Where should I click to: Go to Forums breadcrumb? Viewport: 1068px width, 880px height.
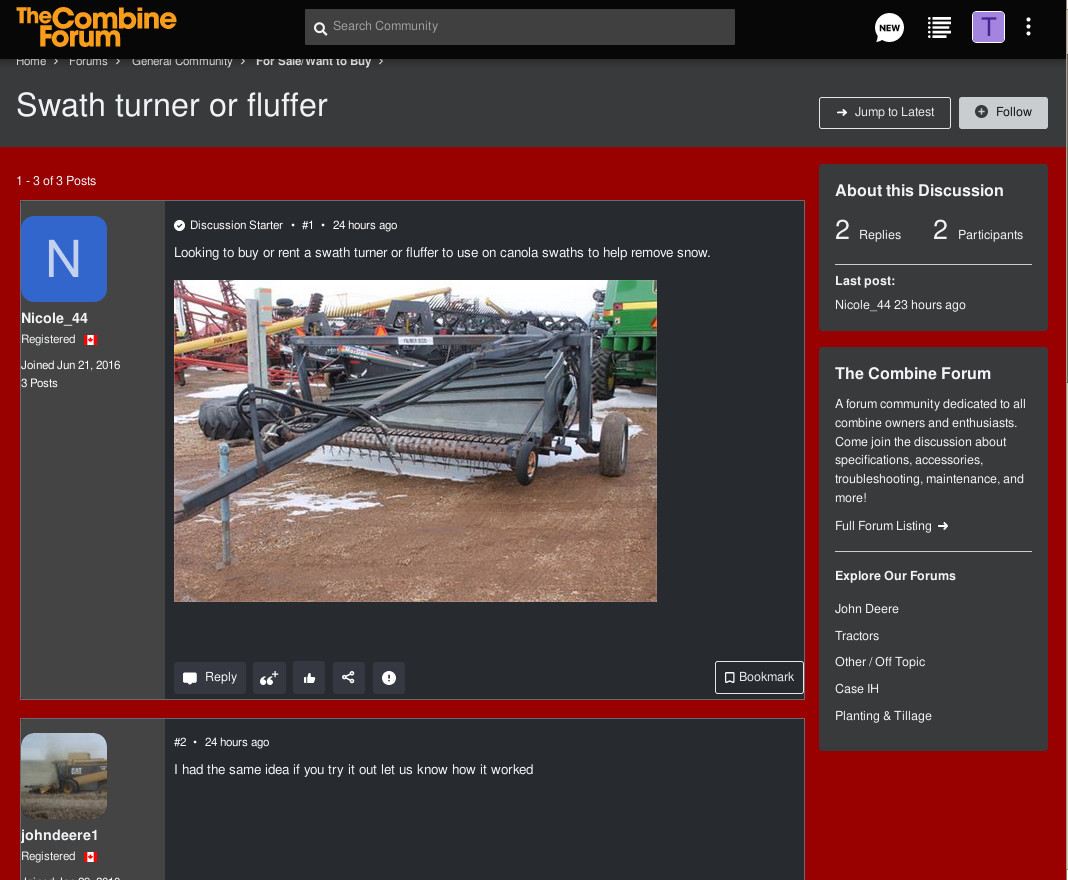(x=88, y=61)
